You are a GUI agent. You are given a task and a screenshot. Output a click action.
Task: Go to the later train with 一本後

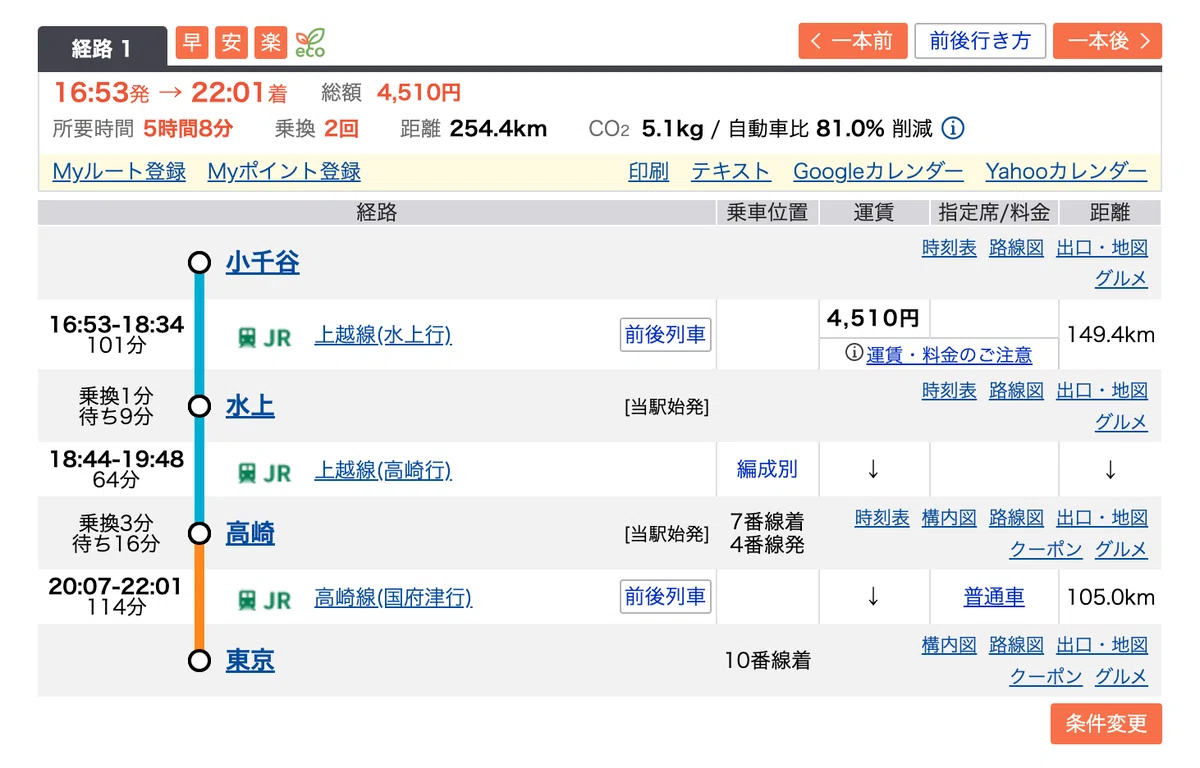(1107, 41)
